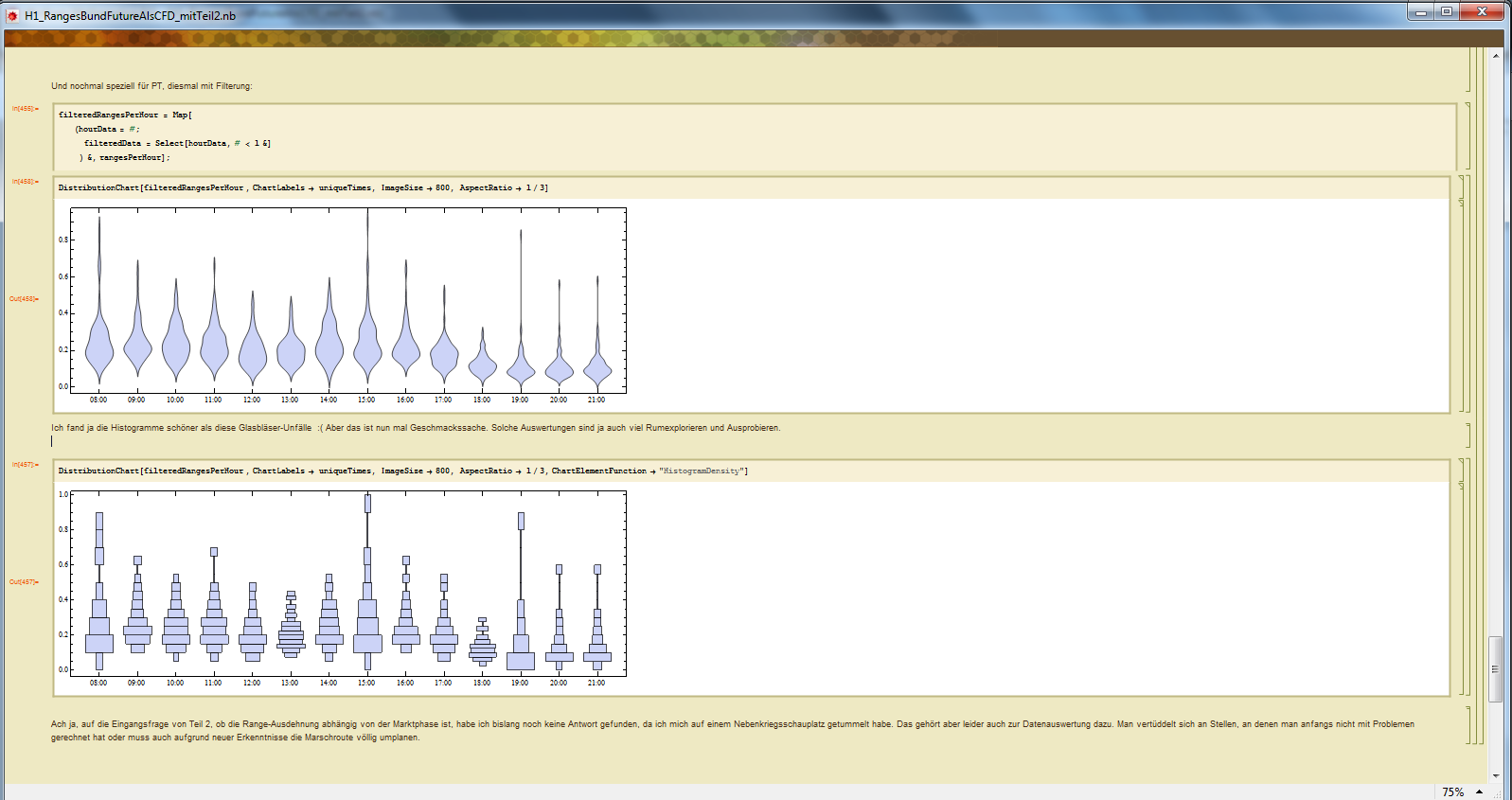The height and width of the screenshot is (800, 1512).
Task: Select the In[457] input cell label
Action: point(25,465)
